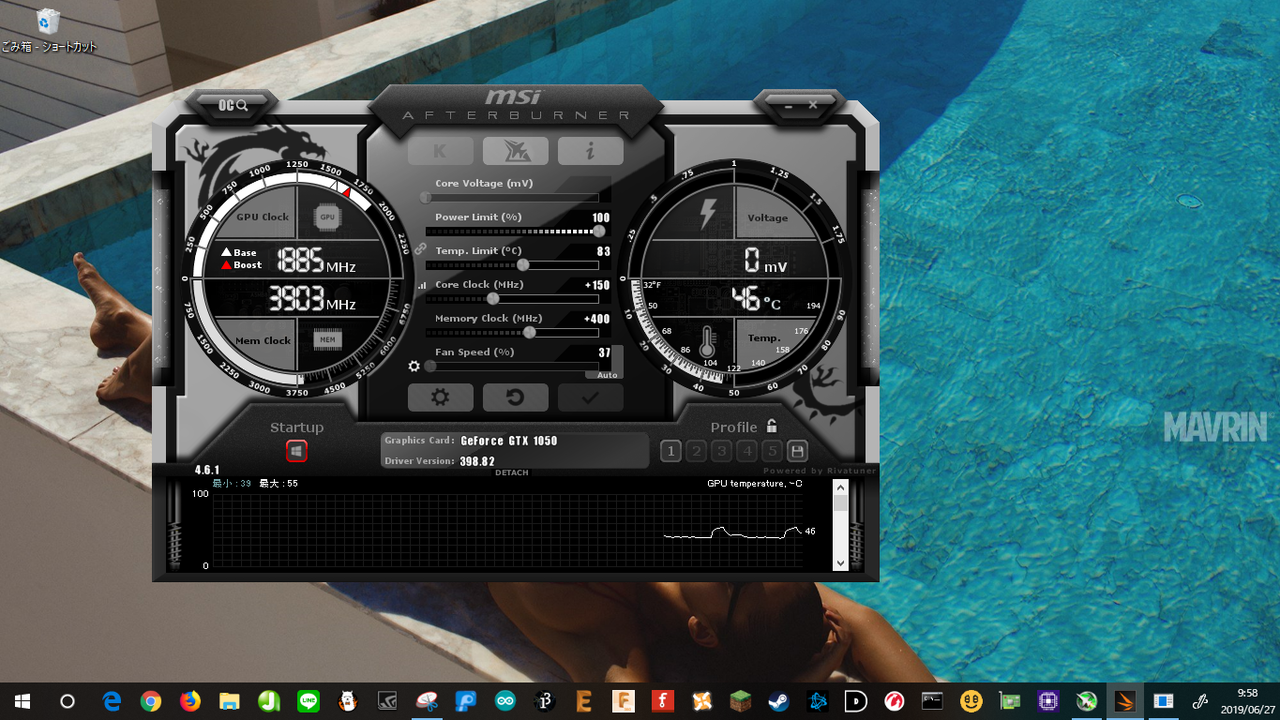Launch MSI Kombustor with the K button

[440, 151]
